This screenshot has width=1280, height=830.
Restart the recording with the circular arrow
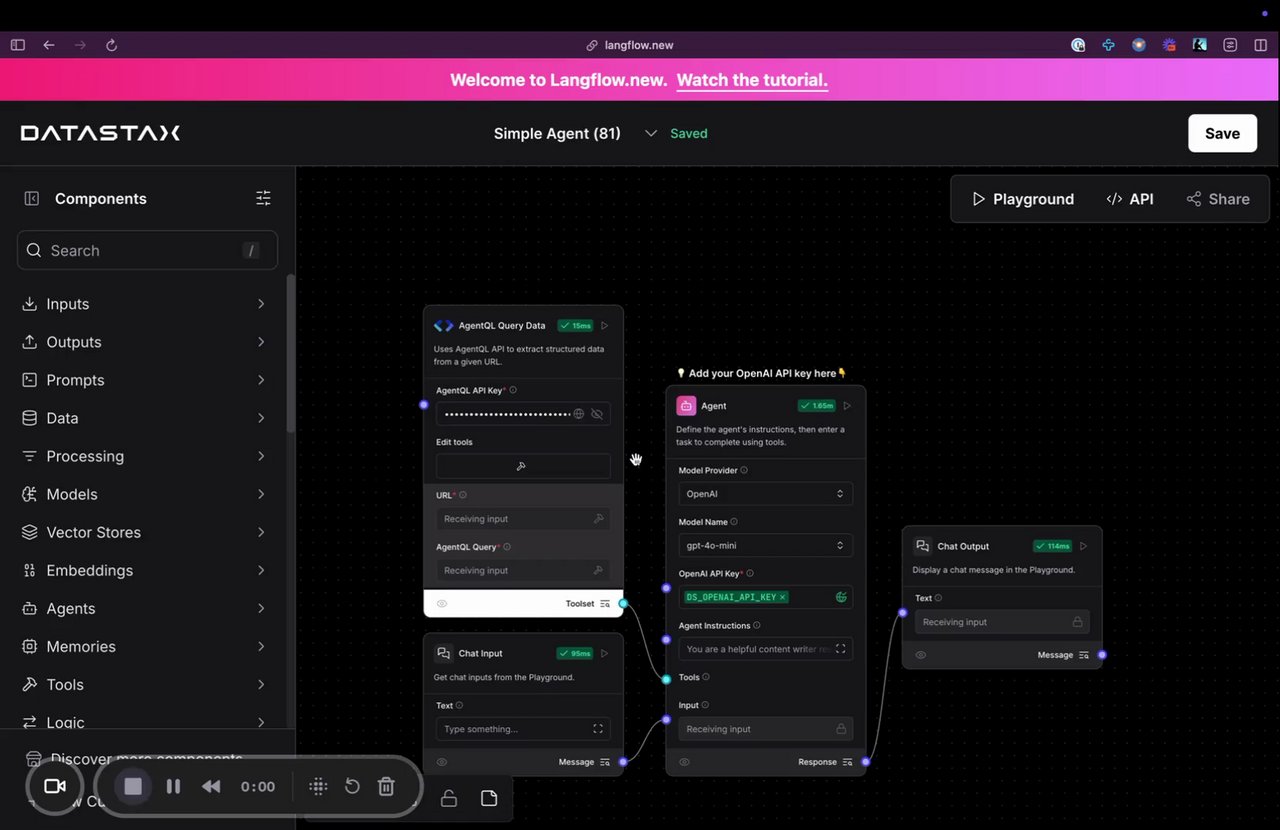[352, 786]
